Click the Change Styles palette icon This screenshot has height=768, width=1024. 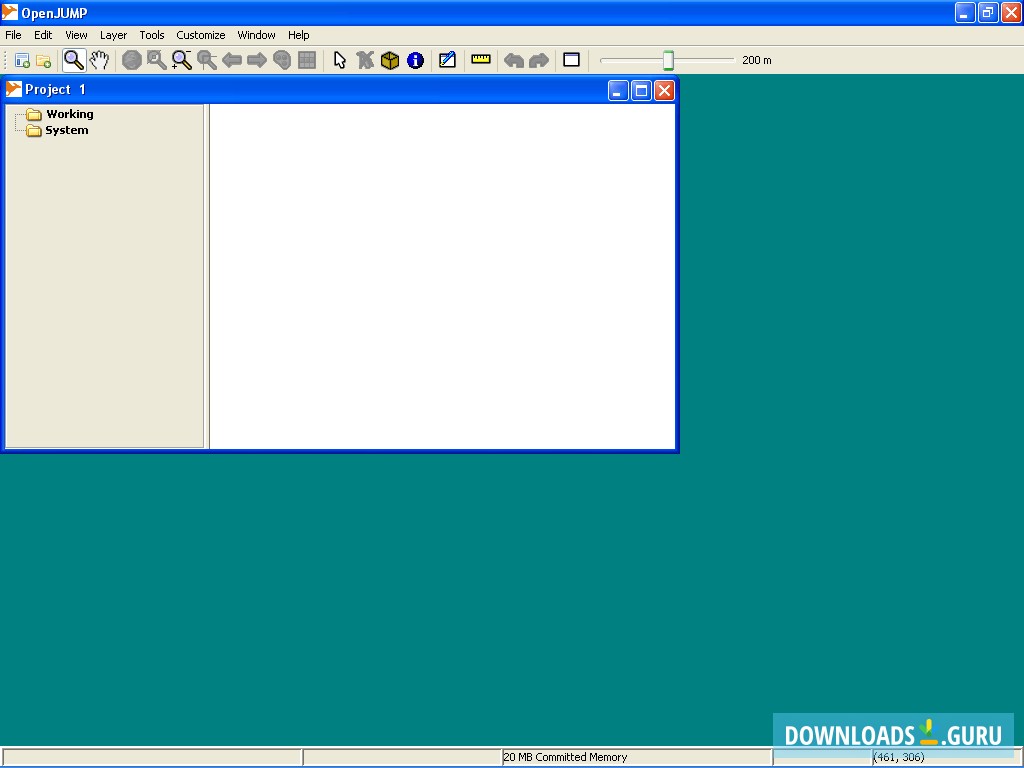[282, 60]
